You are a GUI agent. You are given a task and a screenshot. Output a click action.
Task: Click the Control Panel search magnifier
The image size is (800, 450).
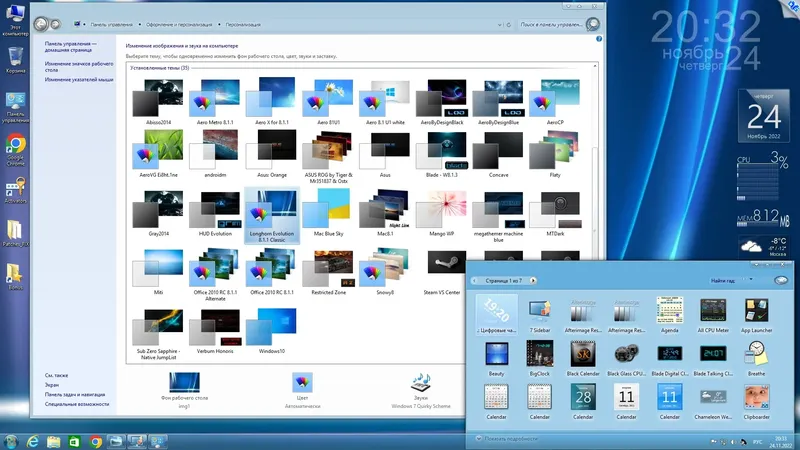[x=592, y=24]
